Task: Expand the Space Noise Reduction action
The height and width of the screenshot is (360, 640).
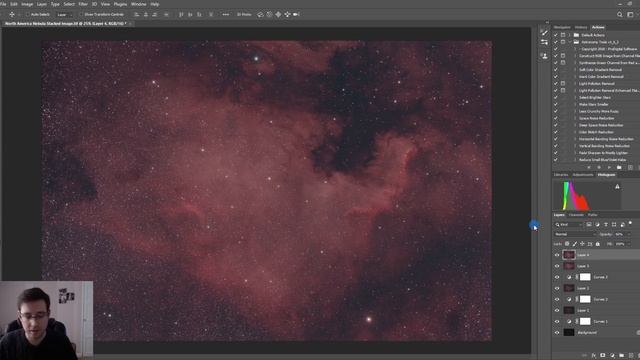Action: pyautogui.click(x=576, y=118)
